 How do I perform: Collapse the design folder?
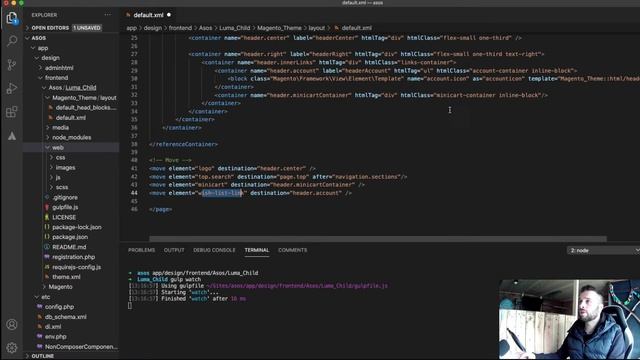(37, 58)
